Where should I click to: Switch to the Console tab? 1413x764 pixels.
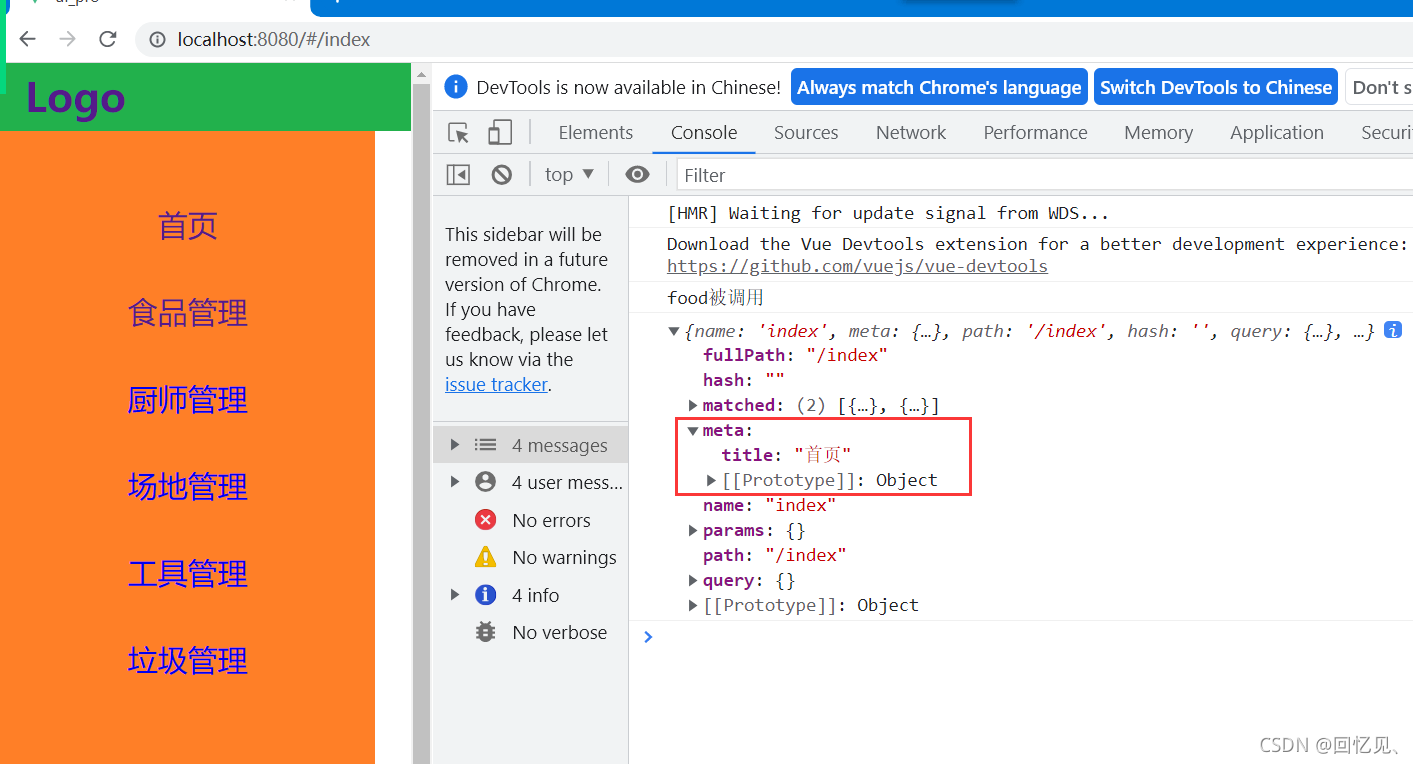[704, 133]
